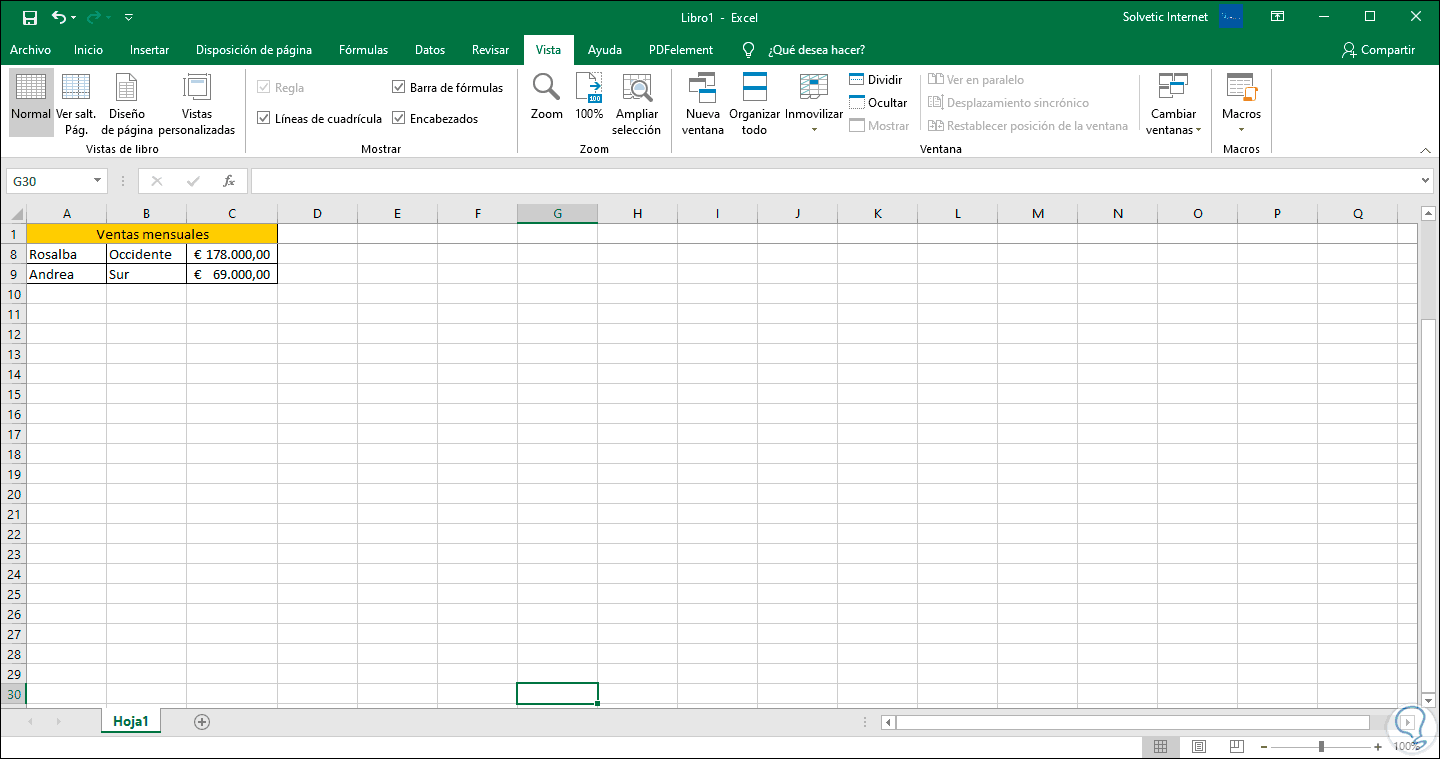Open the Ayuda tab

(605, 50)
